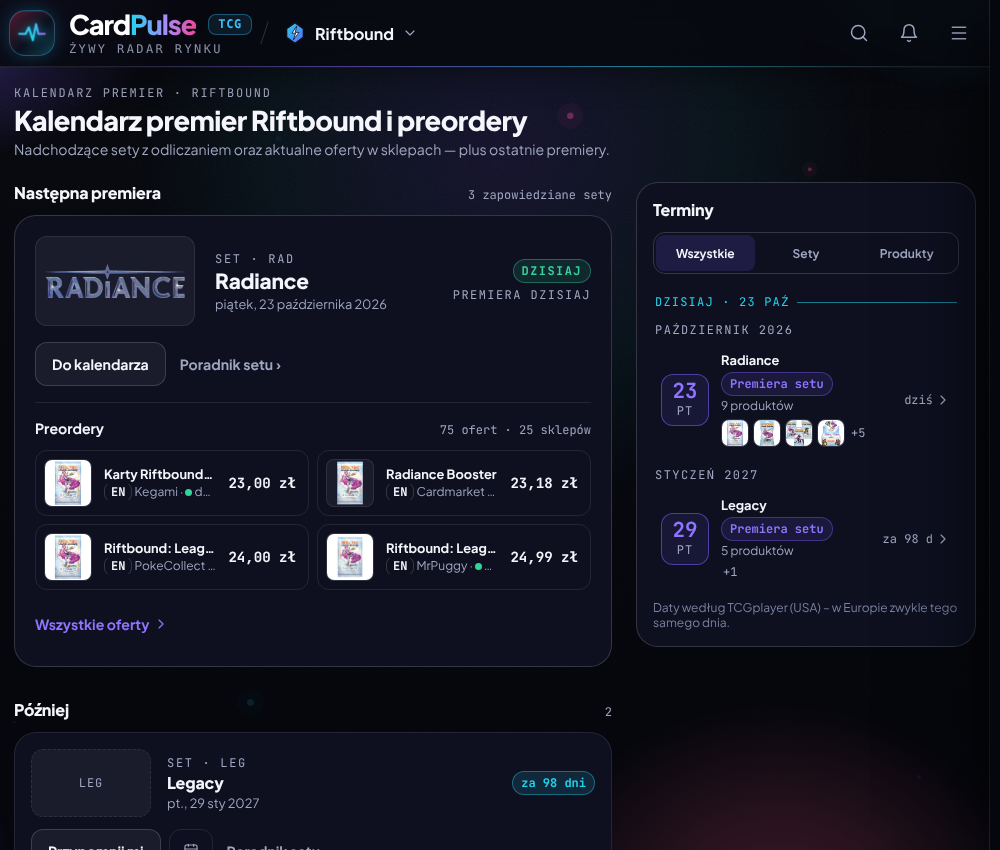Click Kegami offer product thumbnail
Viewport: 1000px width, 850px height.
(68, 483)
